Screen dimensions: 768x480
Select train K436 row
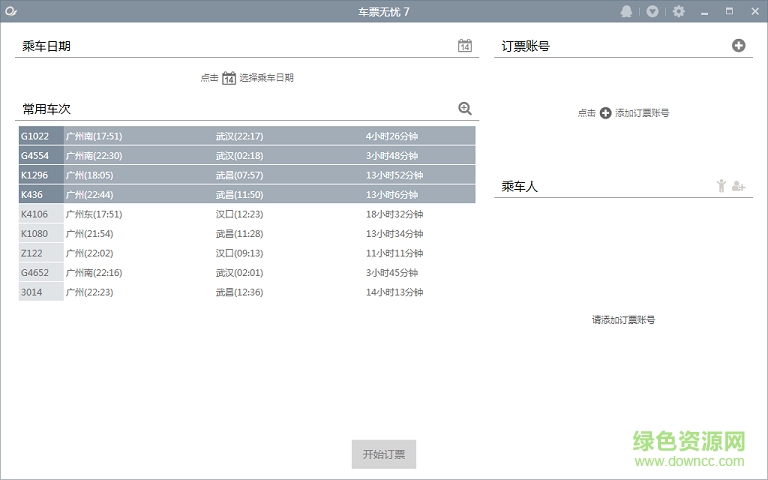coord(247,194)
